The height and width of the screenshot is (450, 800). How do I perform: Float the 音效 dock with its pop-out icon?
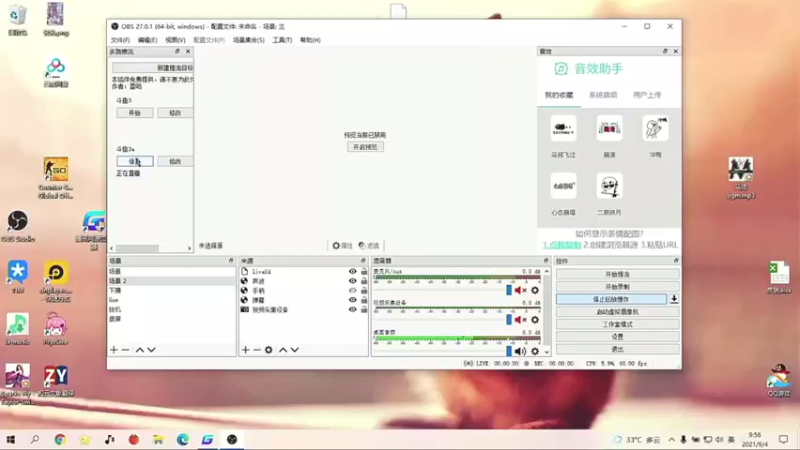pos(665,52)
